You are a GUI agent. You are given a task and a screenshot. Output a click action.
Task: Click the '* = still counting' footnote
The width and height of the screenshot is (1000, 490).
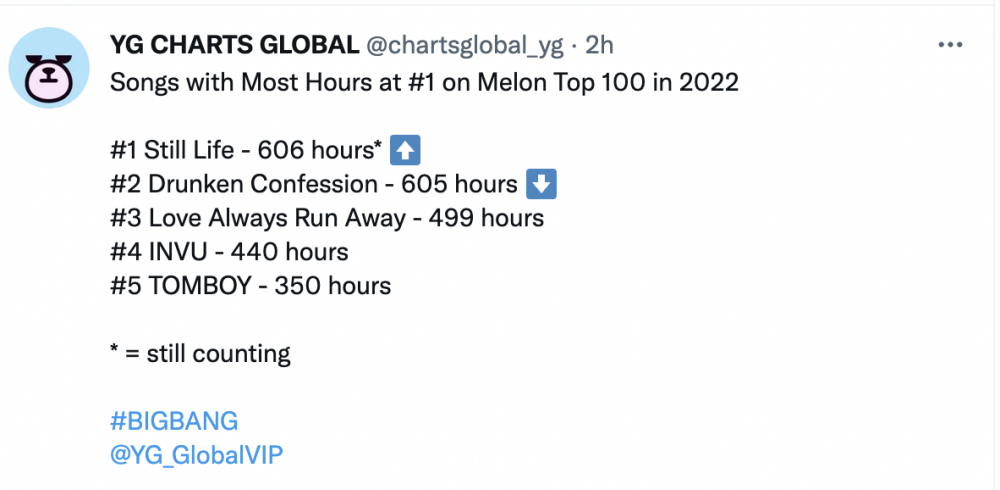point(200,353)
